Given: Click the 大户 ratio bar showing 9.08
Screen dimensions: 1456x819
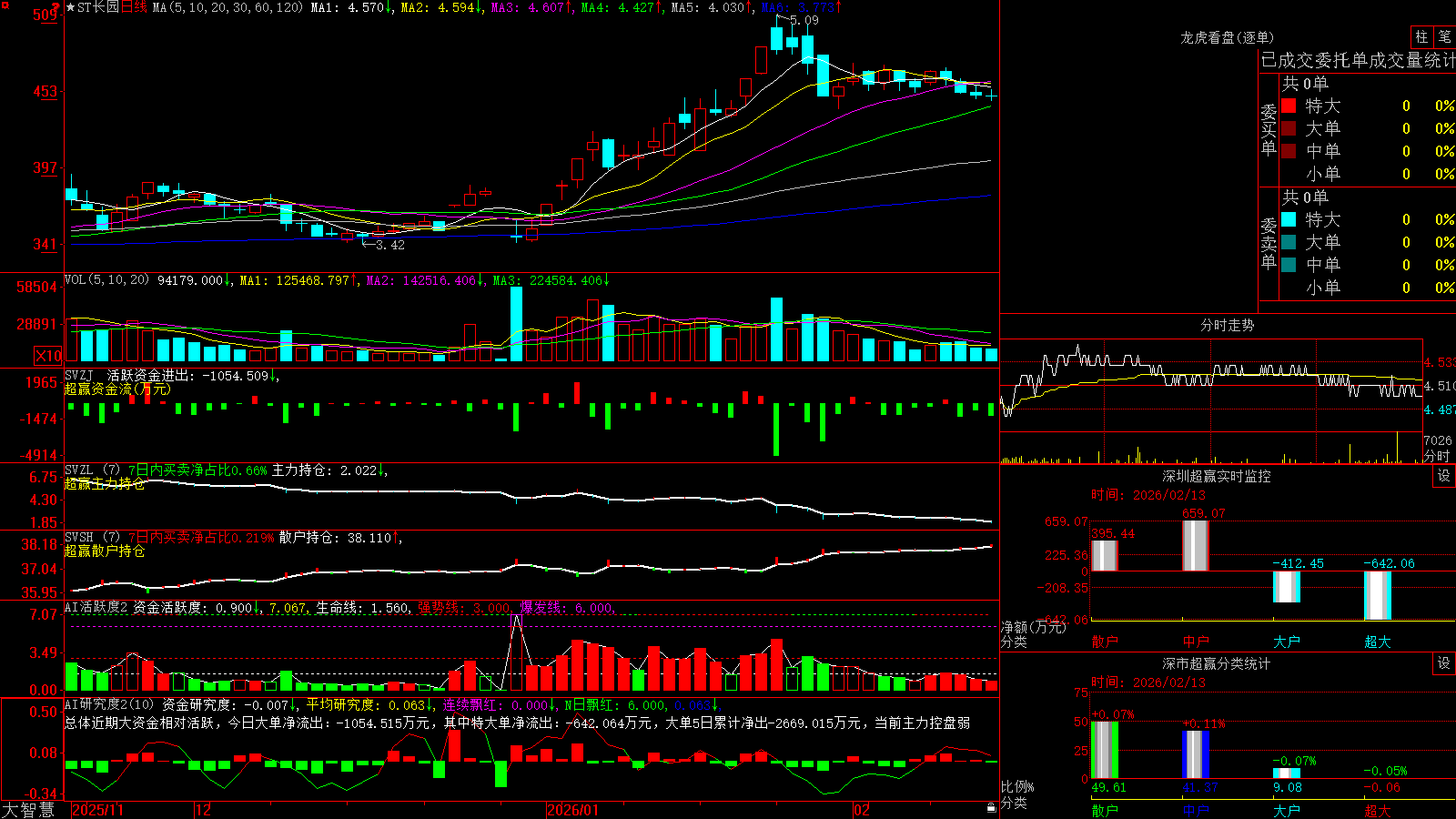Looking at the screenshot, I should 1286,773.
